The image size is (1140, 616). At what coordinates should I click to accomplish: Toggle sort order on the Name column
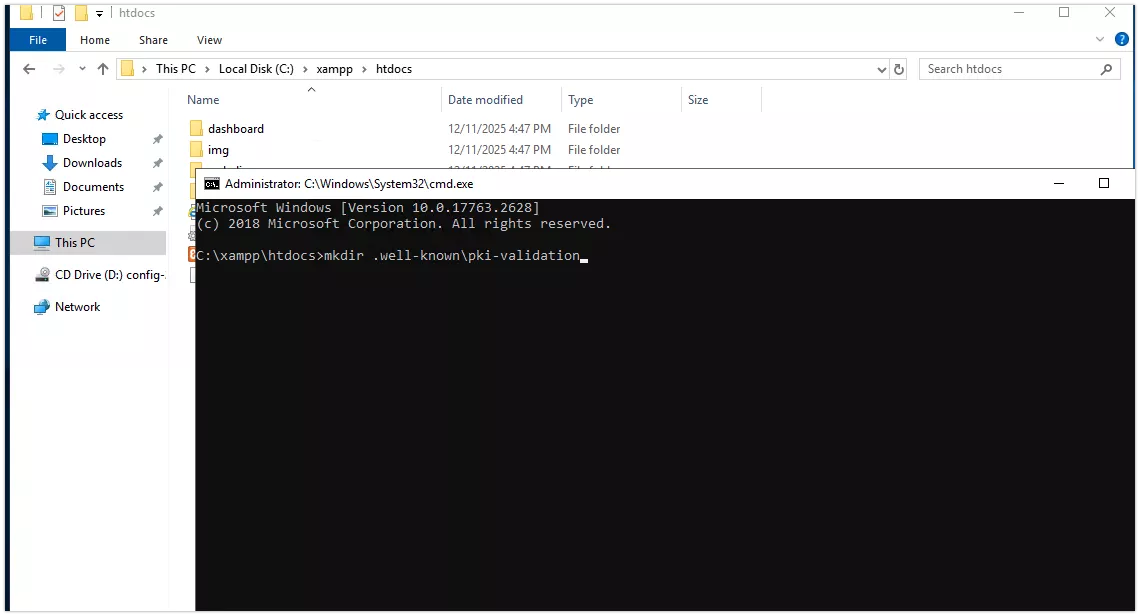point(203,99)
